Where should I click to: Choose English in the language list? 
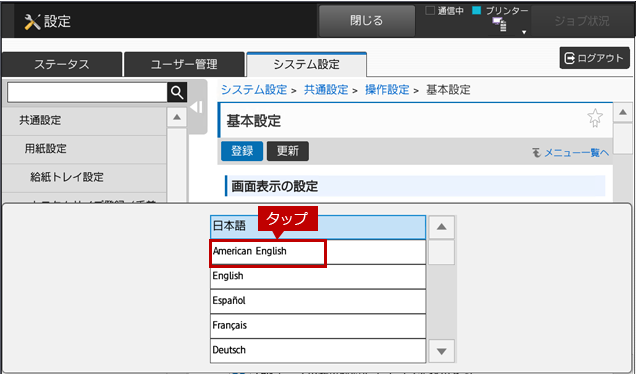point(318,277)
